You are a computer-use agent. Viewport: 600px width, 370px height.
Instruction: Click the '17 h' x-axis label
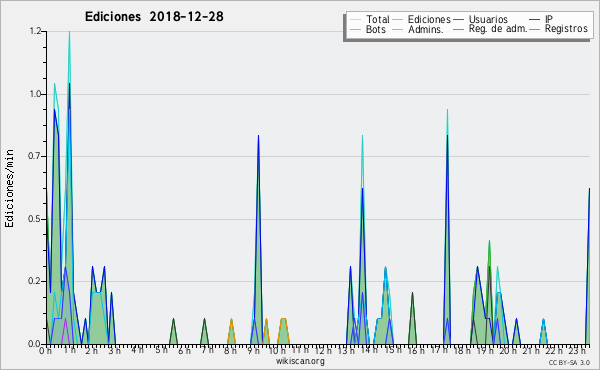click(439, 350)
